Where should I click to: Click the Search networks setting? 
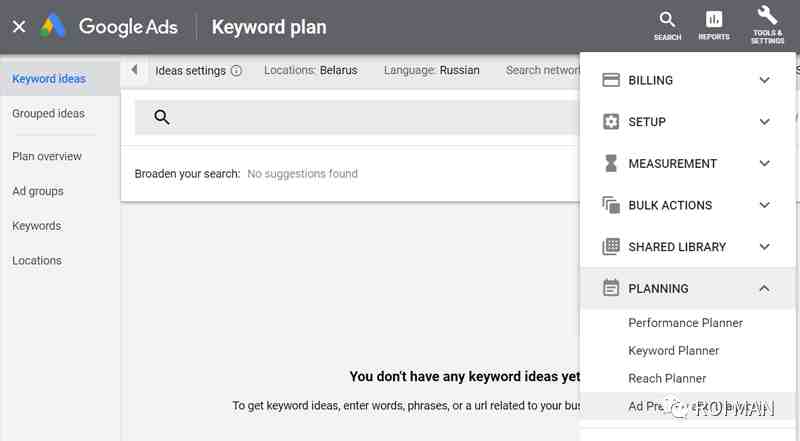click(x=543, y=70)
